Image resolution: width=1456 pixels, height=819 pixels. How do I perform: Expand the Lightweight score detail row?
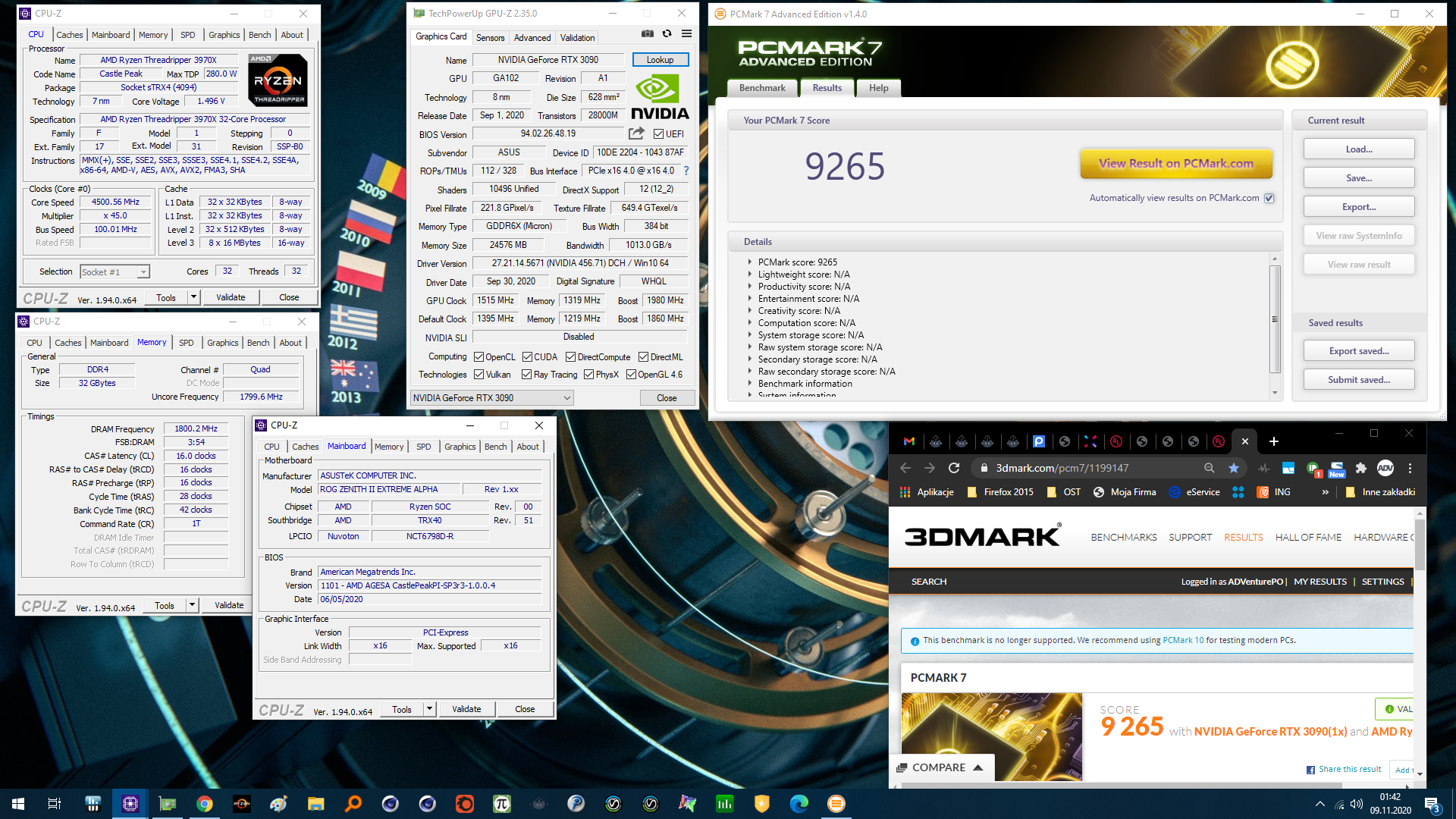click(x=750, y=275)
